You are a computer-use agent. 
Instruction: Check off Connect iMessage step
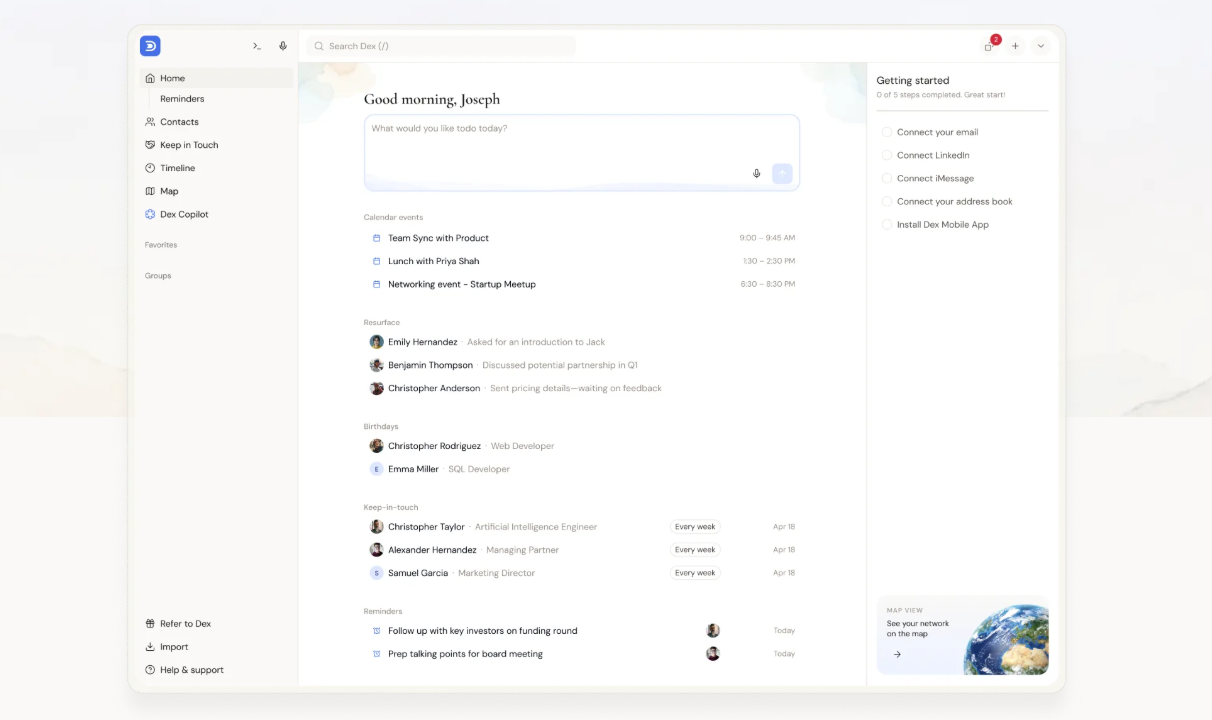tap(887, 178)
